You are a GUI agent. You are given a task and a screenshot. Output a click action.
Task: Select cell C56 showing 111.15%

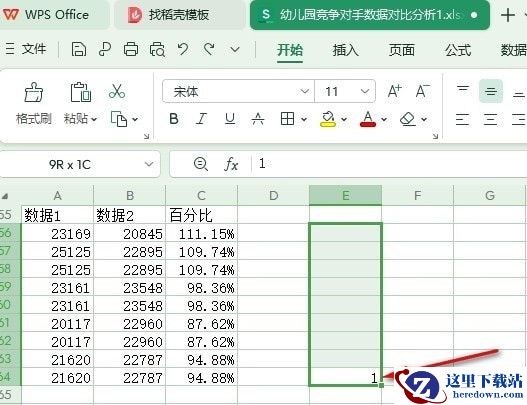[201, 234]
